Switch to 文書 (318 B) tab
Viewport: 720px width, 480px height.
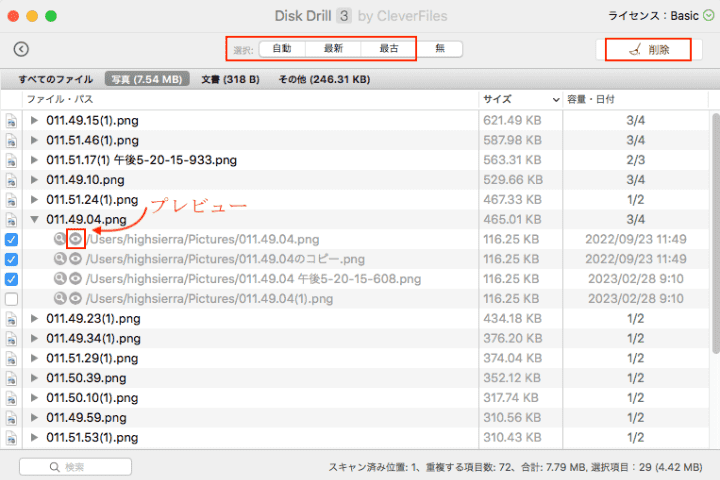click(x=231, y=79)
